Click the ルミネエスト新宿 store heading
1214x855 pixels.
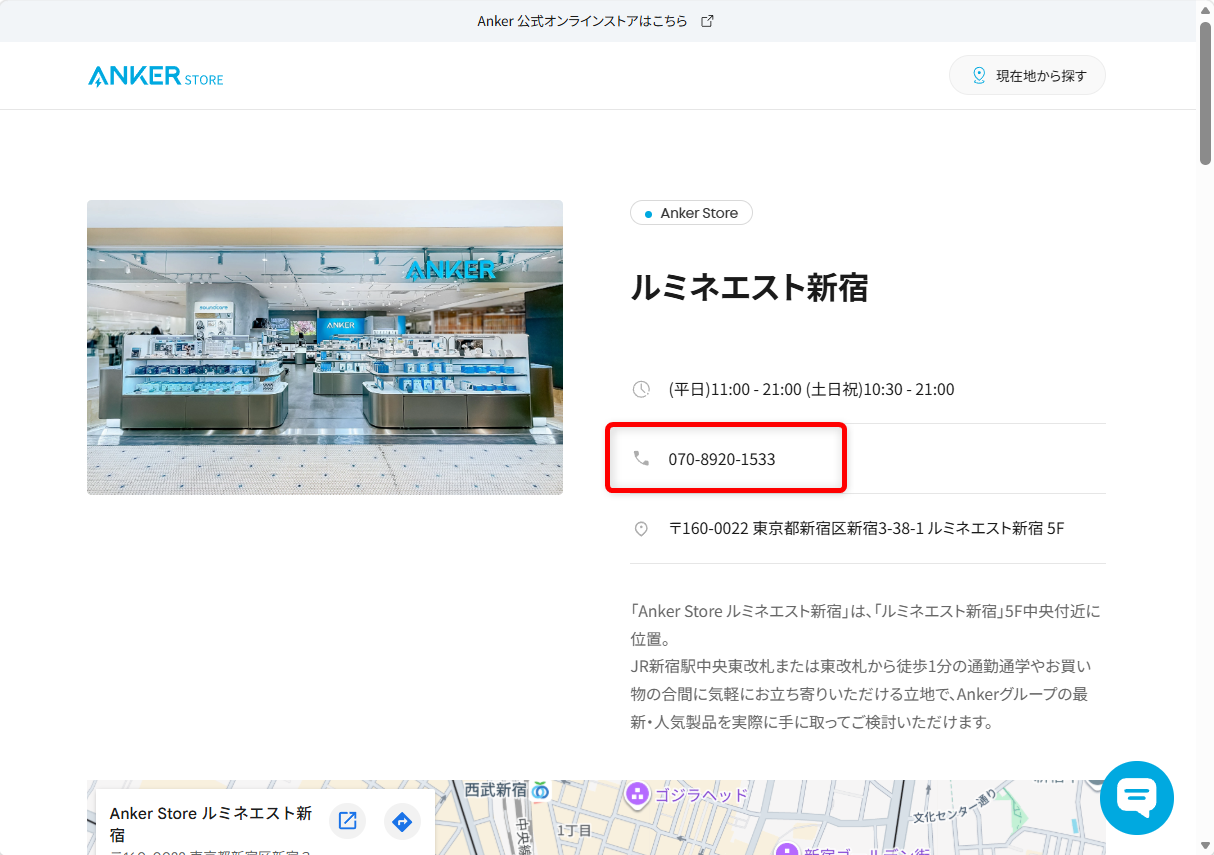coord(749,288)
